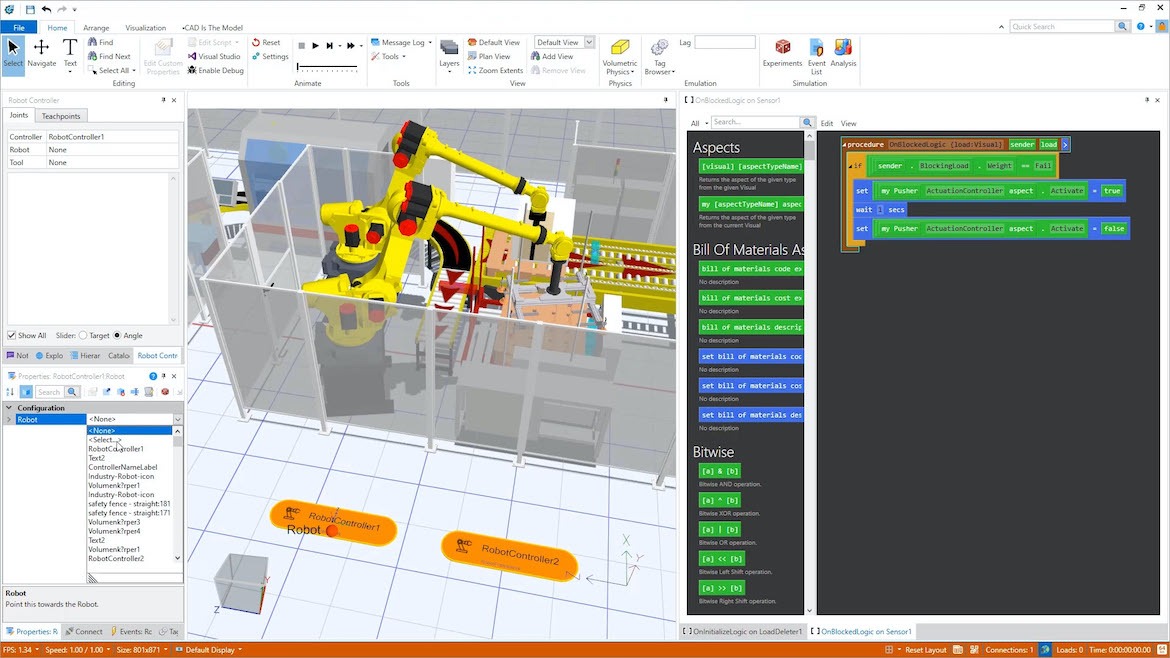Open Analysis
Viewport: 1170px width, 658px height.
click(x=843, y=53)
